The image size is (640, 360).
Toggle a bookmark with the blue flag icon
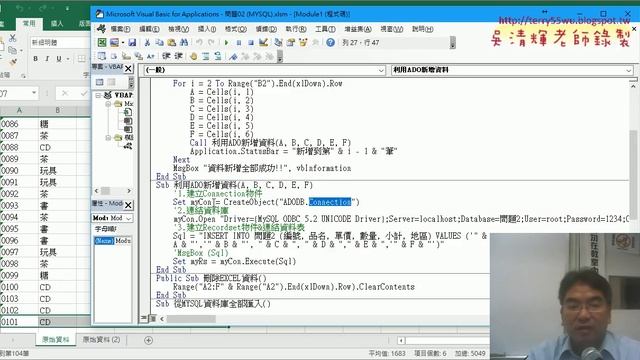click(233, 56)
